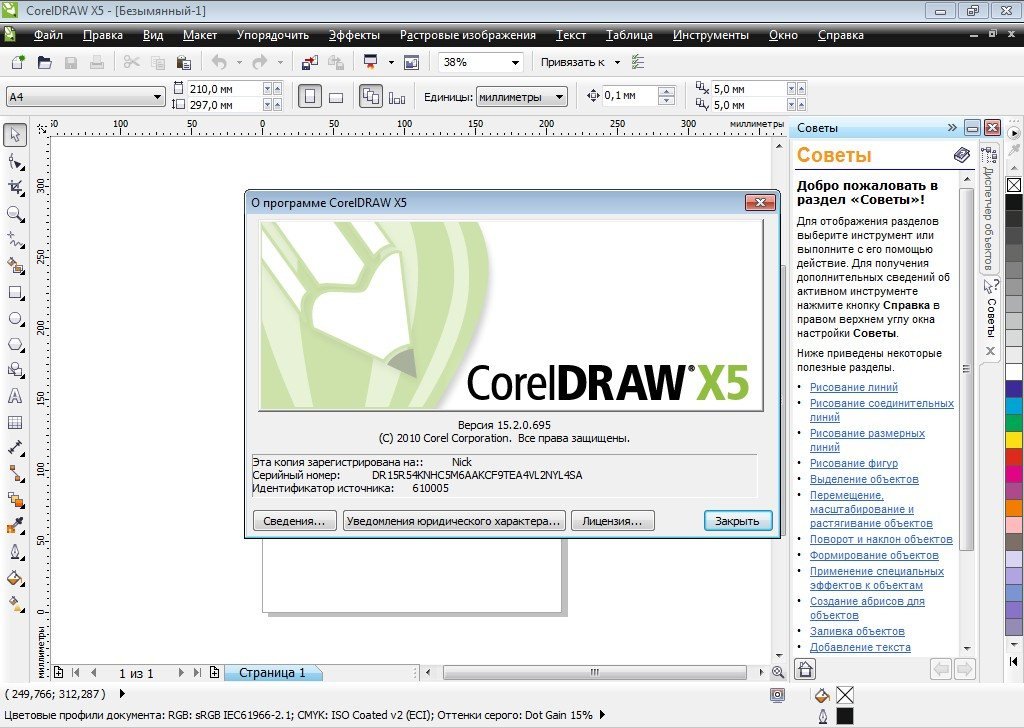Screen dimensions: 1024x728
Task: Open the 38% zoom level dropdown
Action: click(516, 62)
